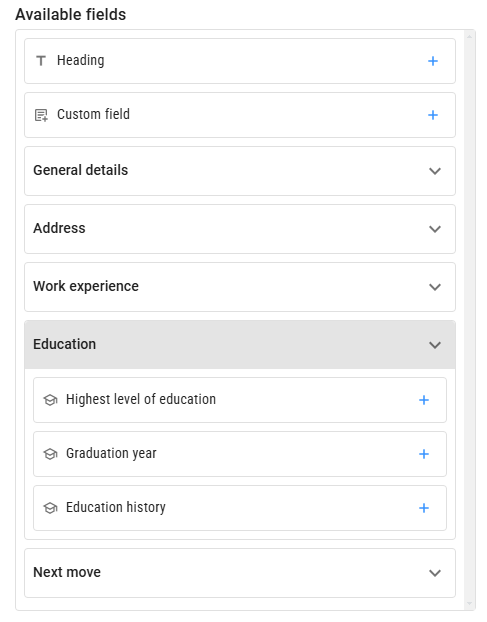The height and width of the screenshot is (622, 487).
Task: Click the Highest level of education label
Action: click(x=141, y=399)
